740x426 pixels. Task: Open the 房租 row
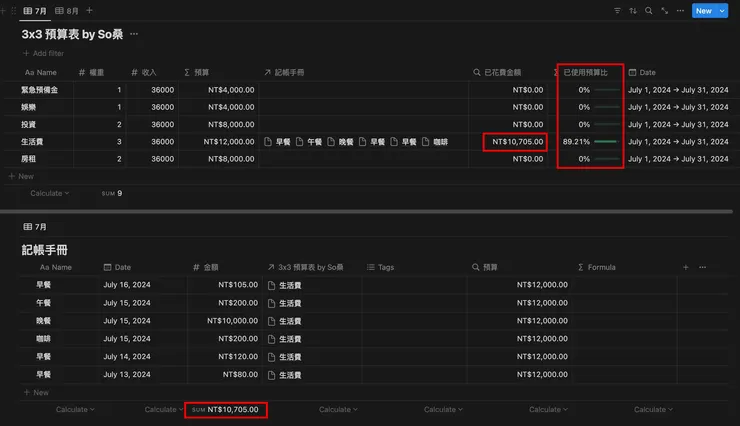point(28,159)
